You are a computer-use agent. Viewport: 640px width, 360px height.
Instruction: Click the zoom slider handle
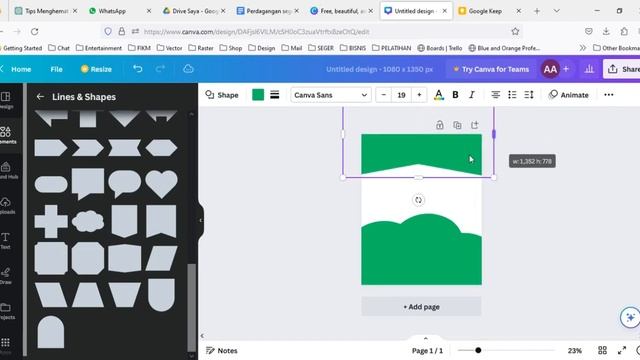point(478,350)
